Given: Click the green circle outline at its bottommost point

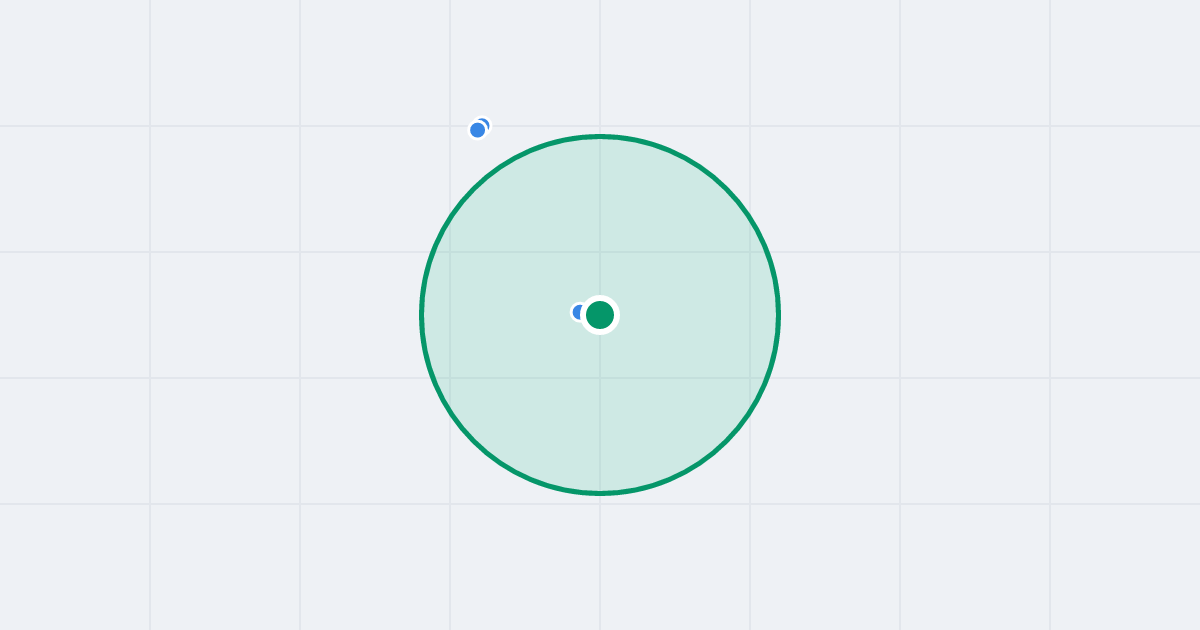Looking at the screenshot, I should click(600, 493).
